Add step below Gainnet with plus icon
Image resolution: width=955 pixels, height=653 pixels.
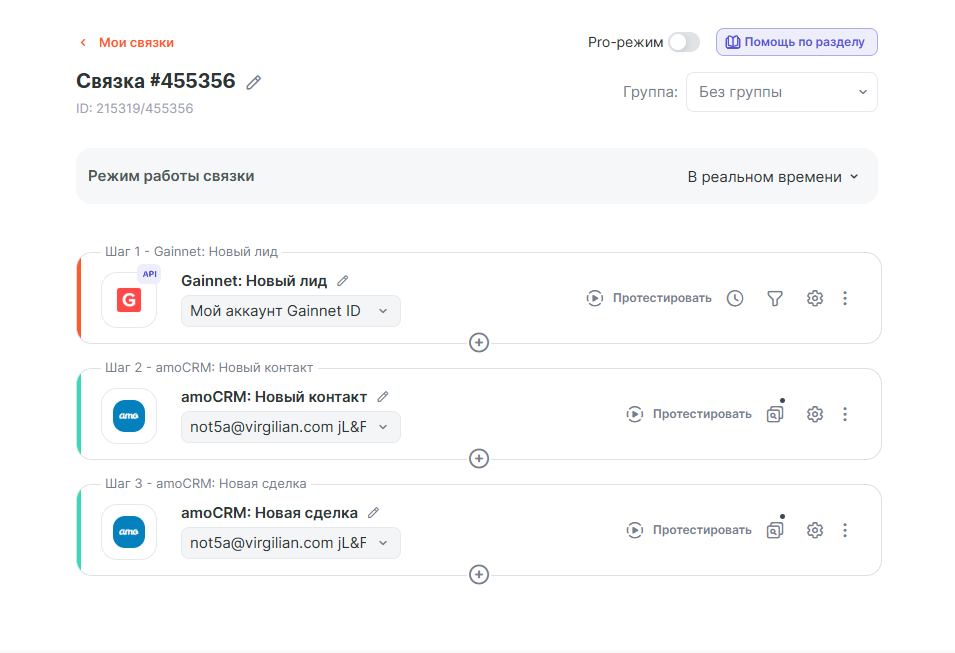coord(479,342)
